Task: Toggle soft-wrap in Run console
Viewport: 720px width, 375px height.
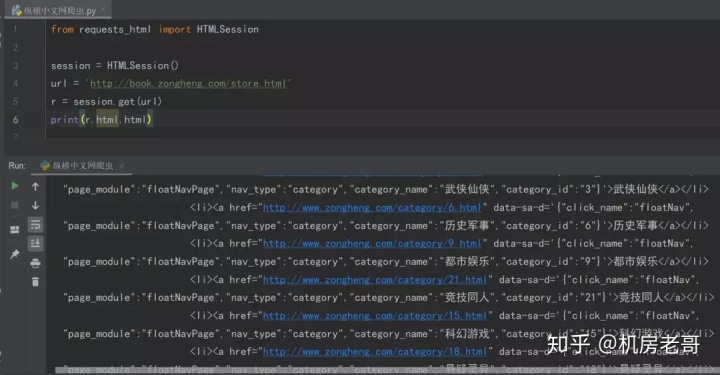Action: pos(35,224)
